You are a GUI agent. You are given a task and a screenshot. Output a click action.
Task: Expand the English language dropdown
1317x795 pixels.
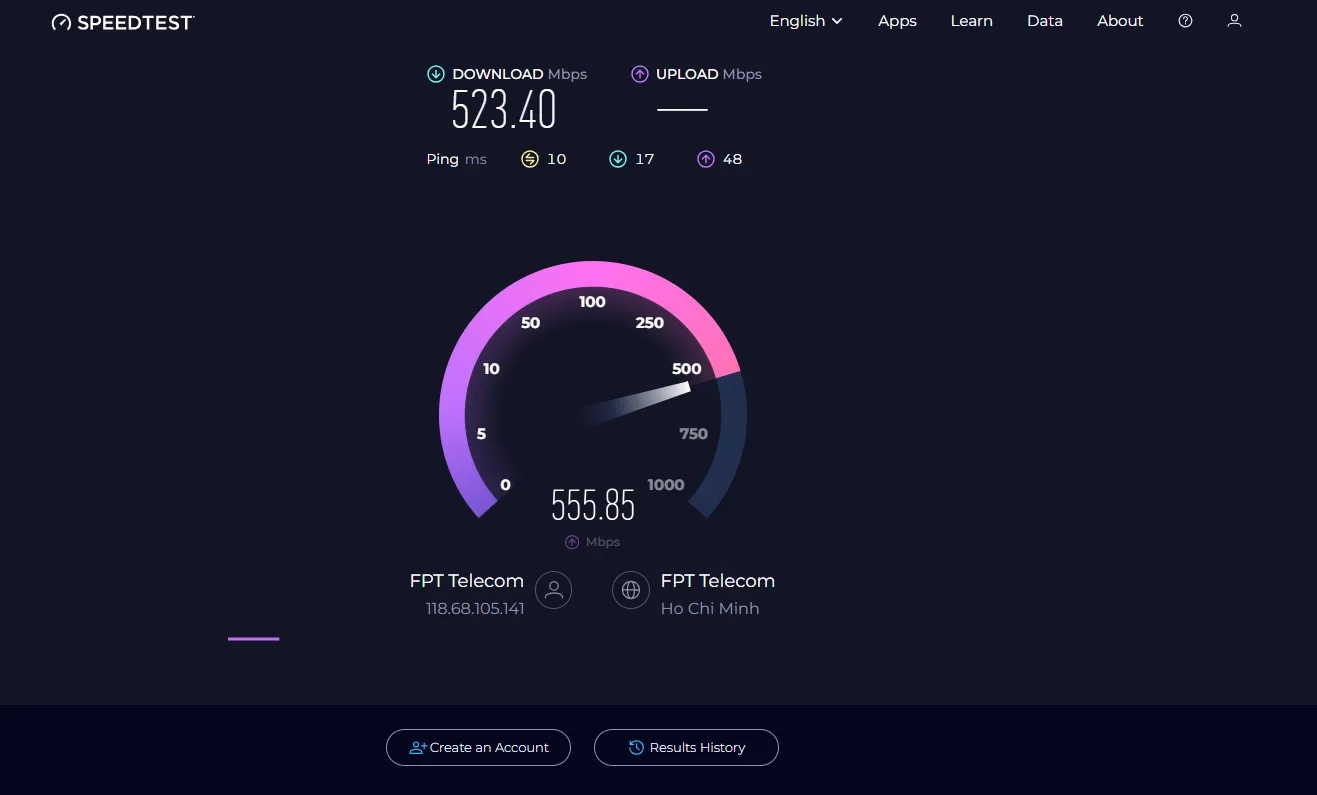(x=806, y=21)
